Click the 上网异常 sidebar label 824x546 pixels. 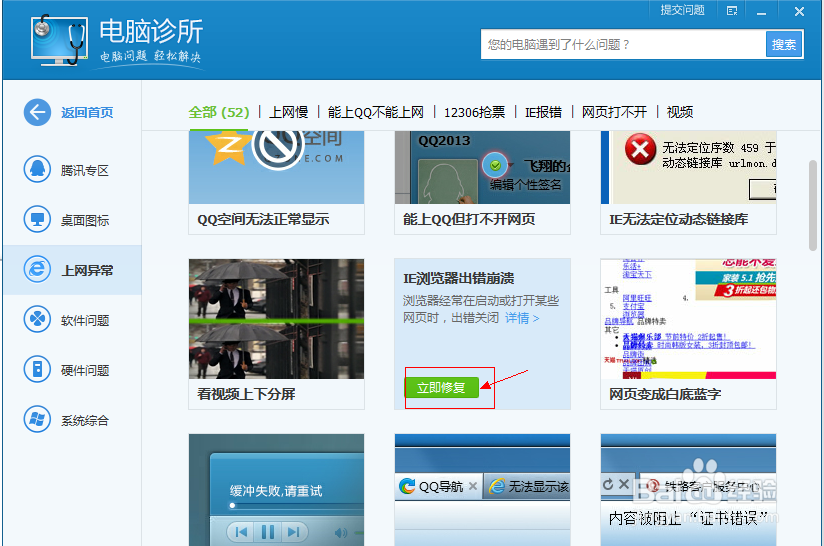tap(87, 270)
